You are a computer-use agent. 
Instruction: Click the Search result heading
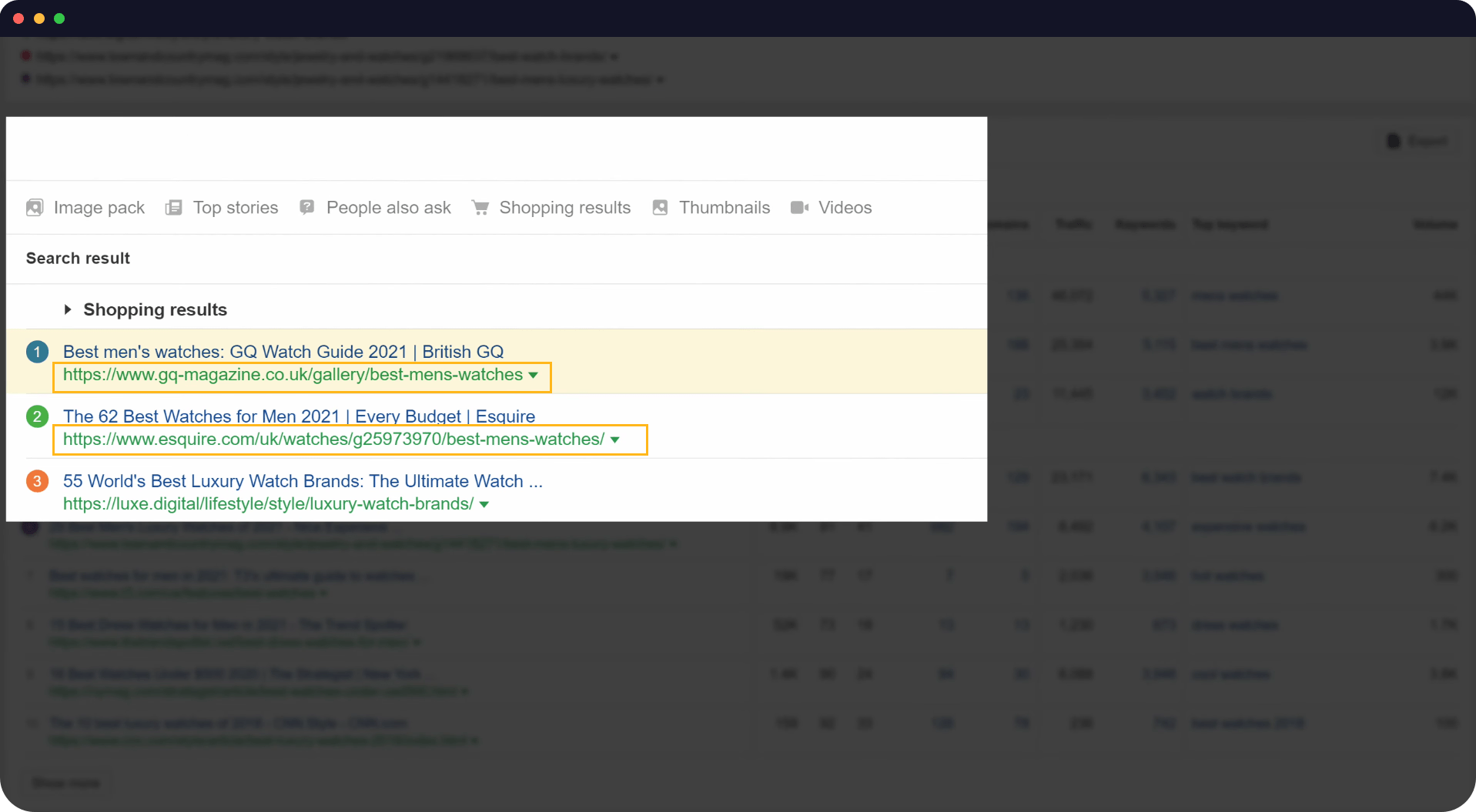point(78,259)
